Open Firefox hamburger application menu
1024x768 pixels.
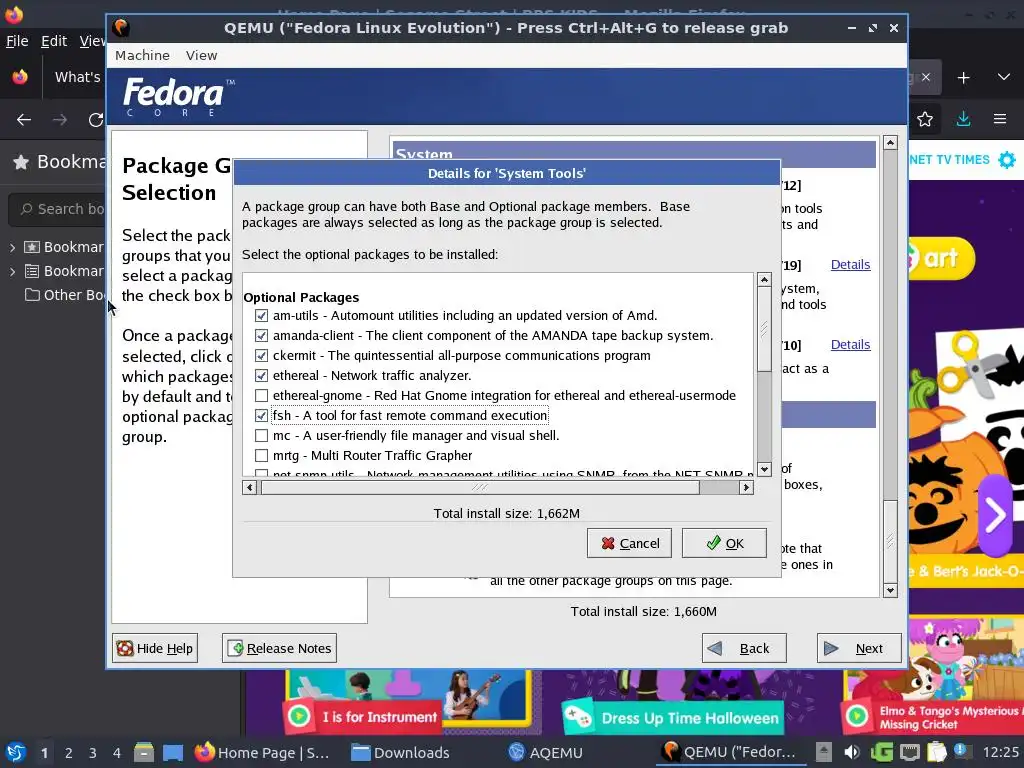coord(1000,119)
